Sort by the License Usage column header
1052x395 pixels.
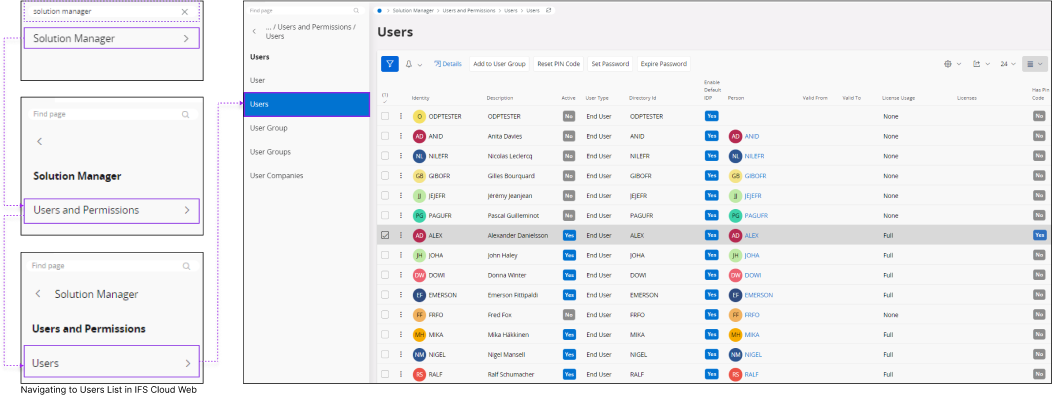pos(898,99)
